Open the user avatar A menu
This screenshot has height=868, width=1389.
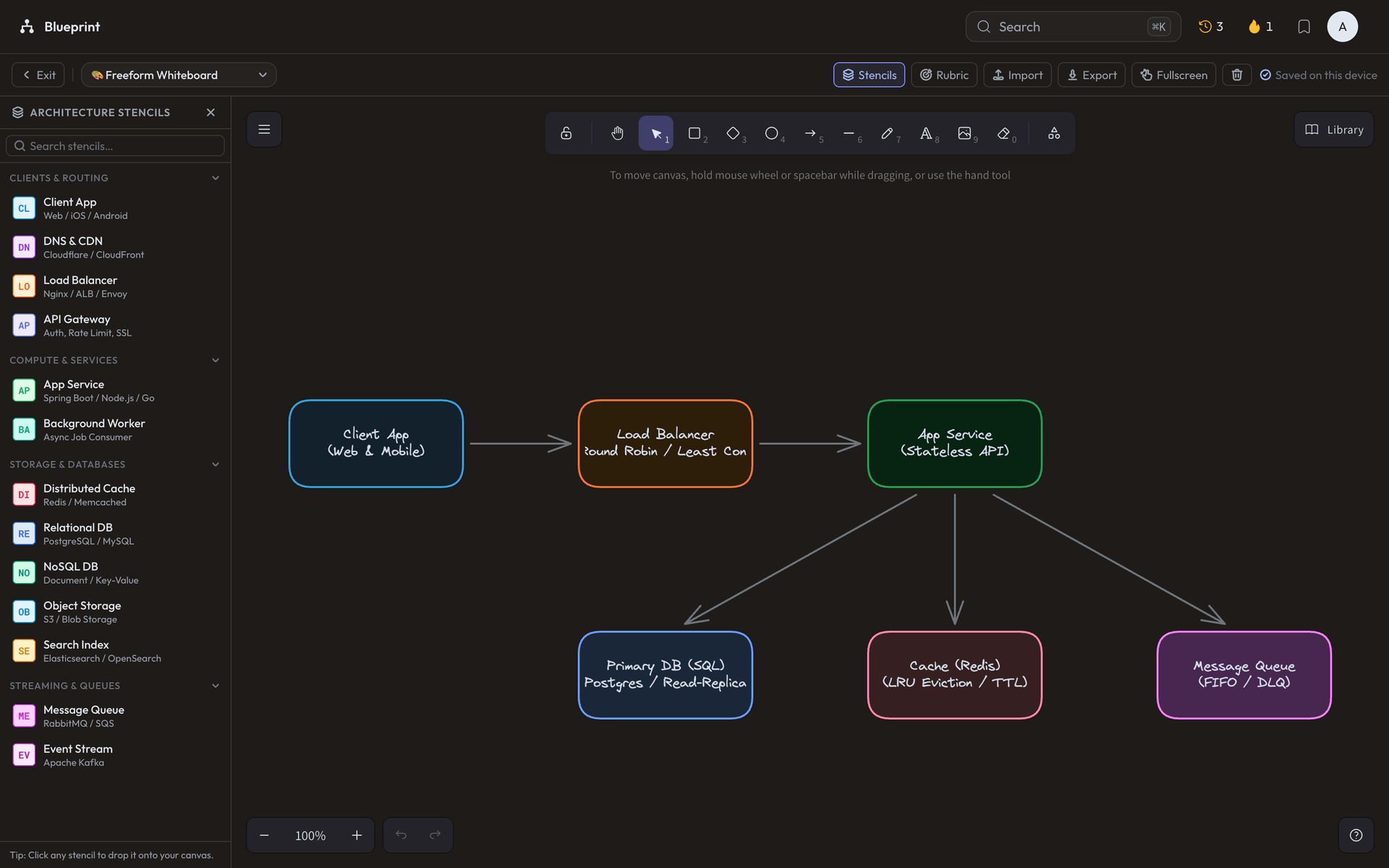click(1342, 27)
